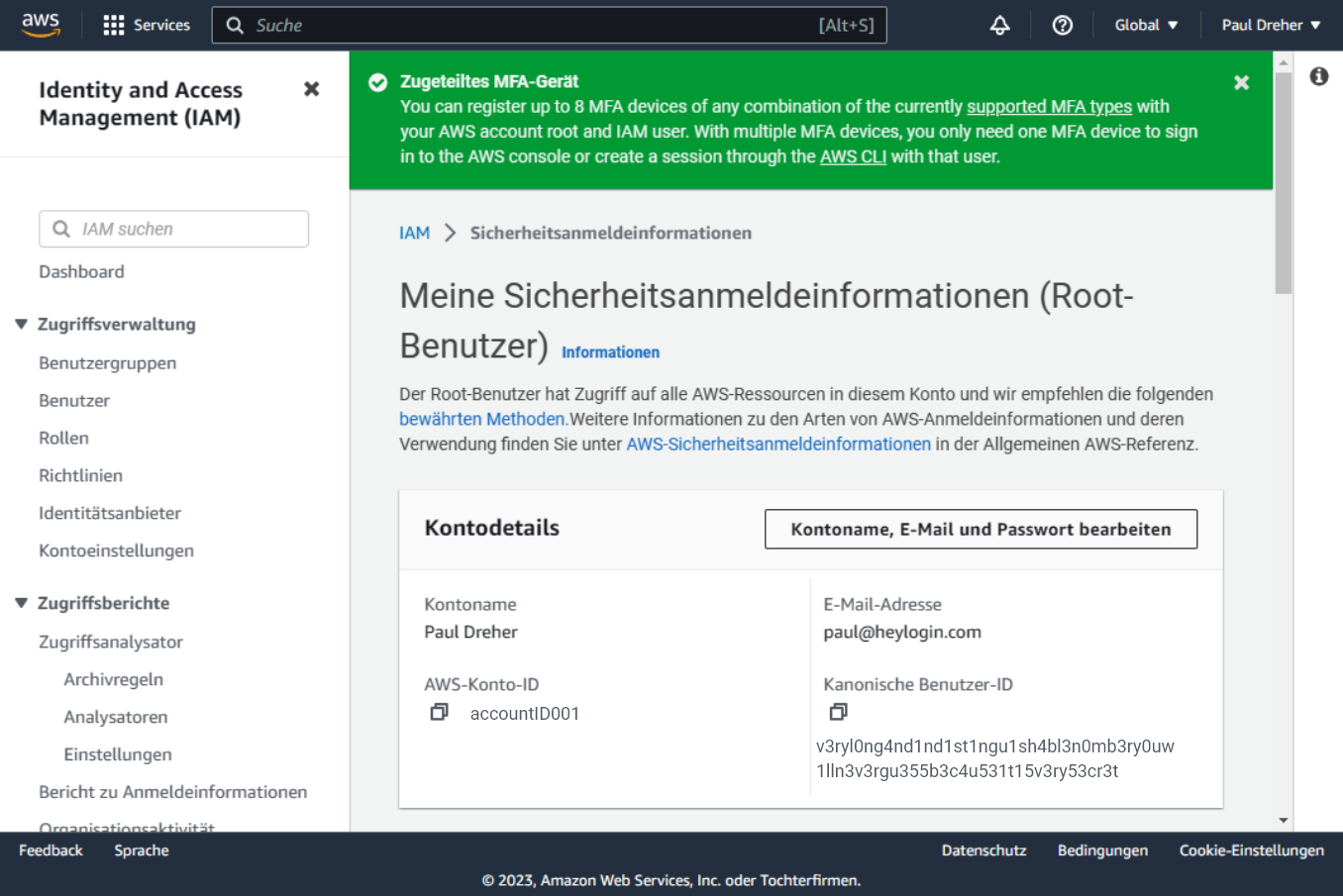Dismiss the green MFA success banner
The height and width of the screenshot is (896, 1343).
(x=1241, y=82)
